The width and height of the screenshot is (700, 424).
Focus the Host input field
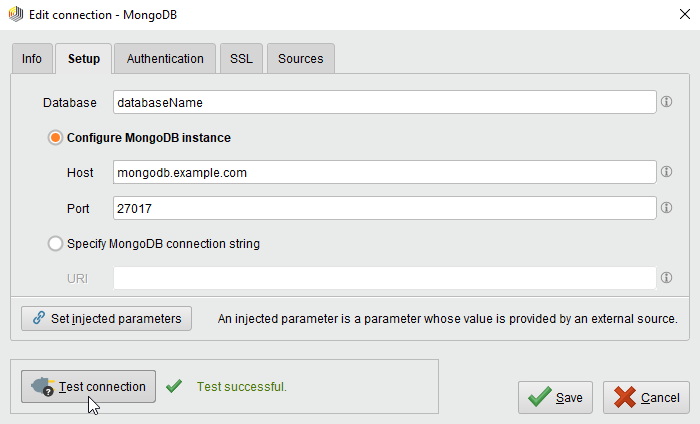[x=384, y=172]
